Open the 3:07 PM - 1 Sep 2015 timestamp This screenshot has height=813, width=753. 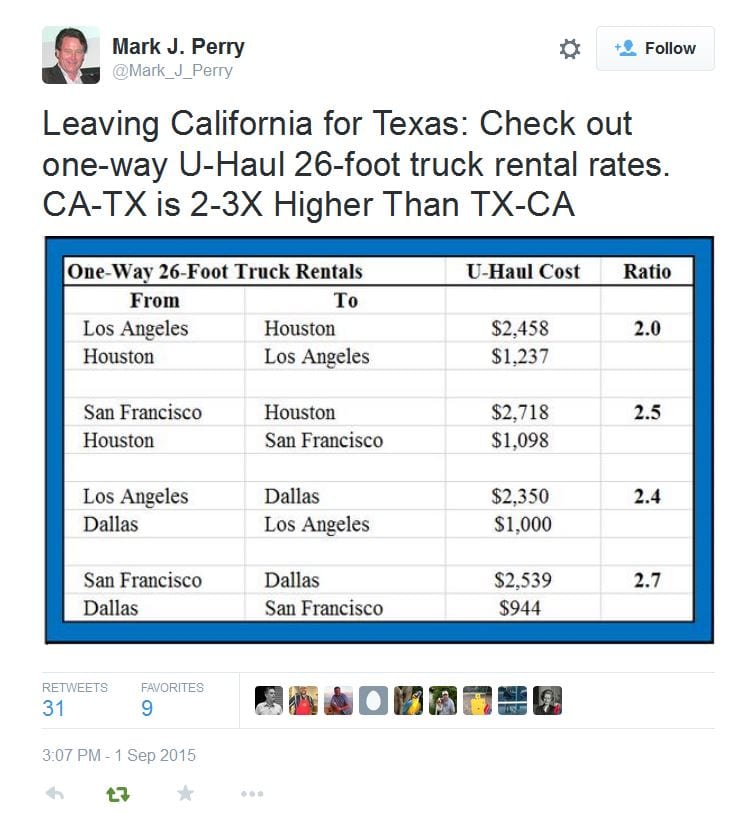119,756
